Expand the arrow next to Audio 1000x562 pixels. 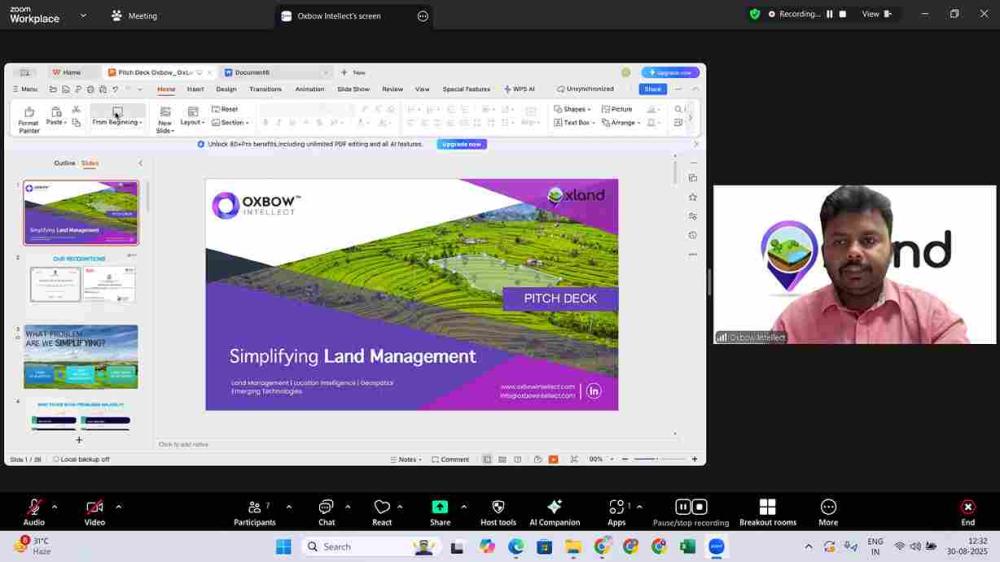click(54, 506)
